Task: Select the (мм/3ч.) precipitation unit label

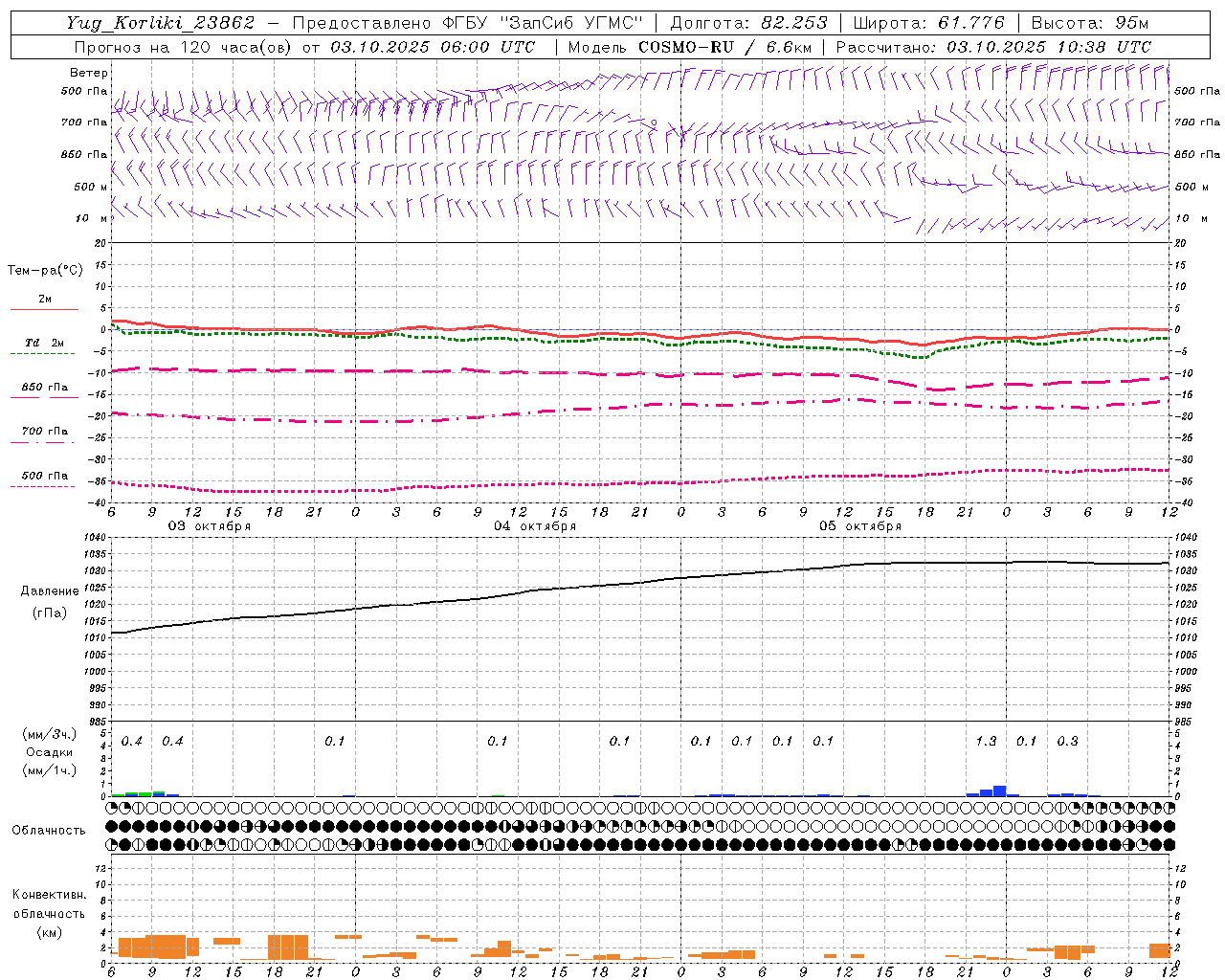Action: click(50, 734)
